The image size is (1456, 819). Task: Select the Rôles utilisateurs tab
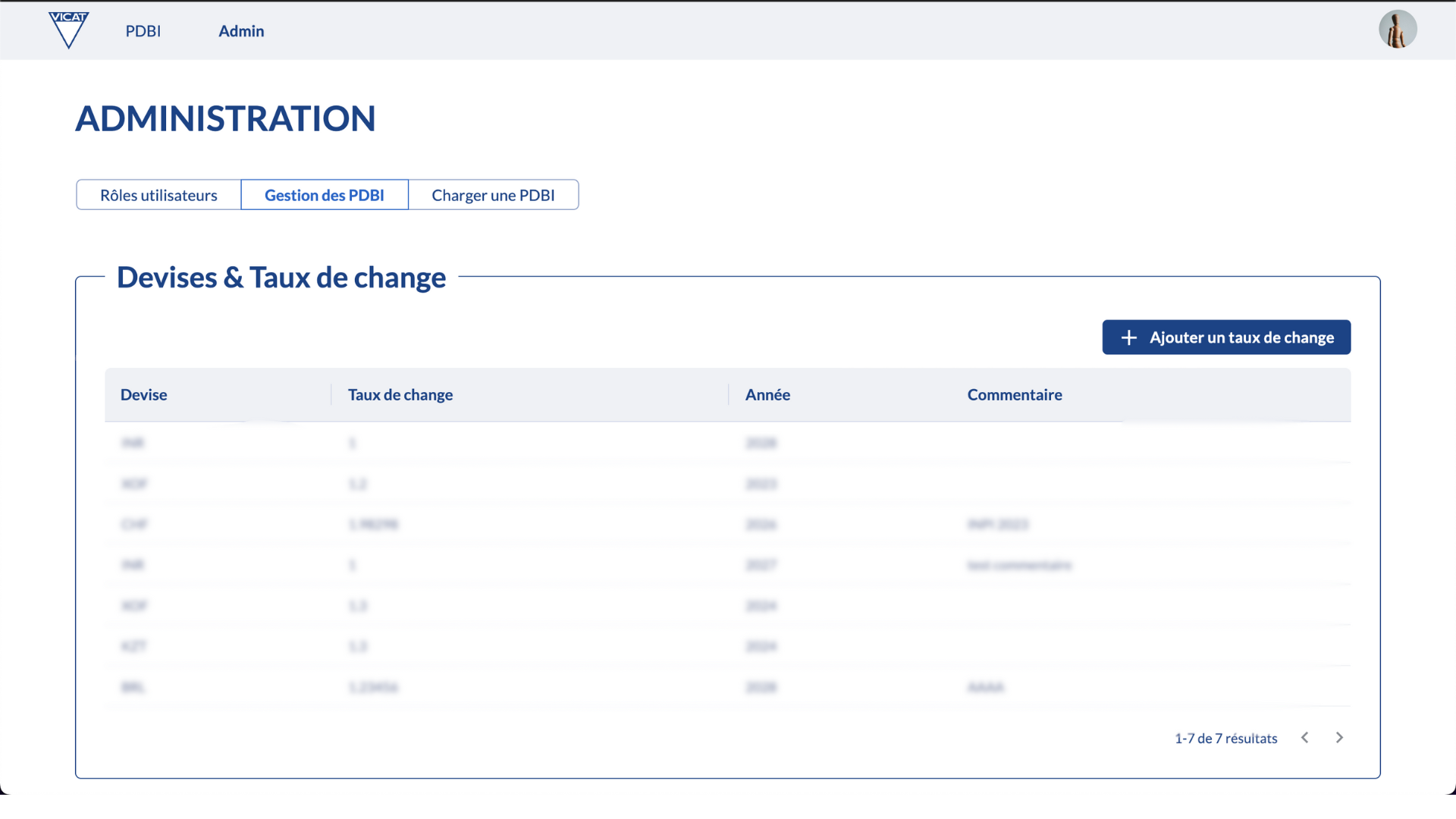click(158, 195)
